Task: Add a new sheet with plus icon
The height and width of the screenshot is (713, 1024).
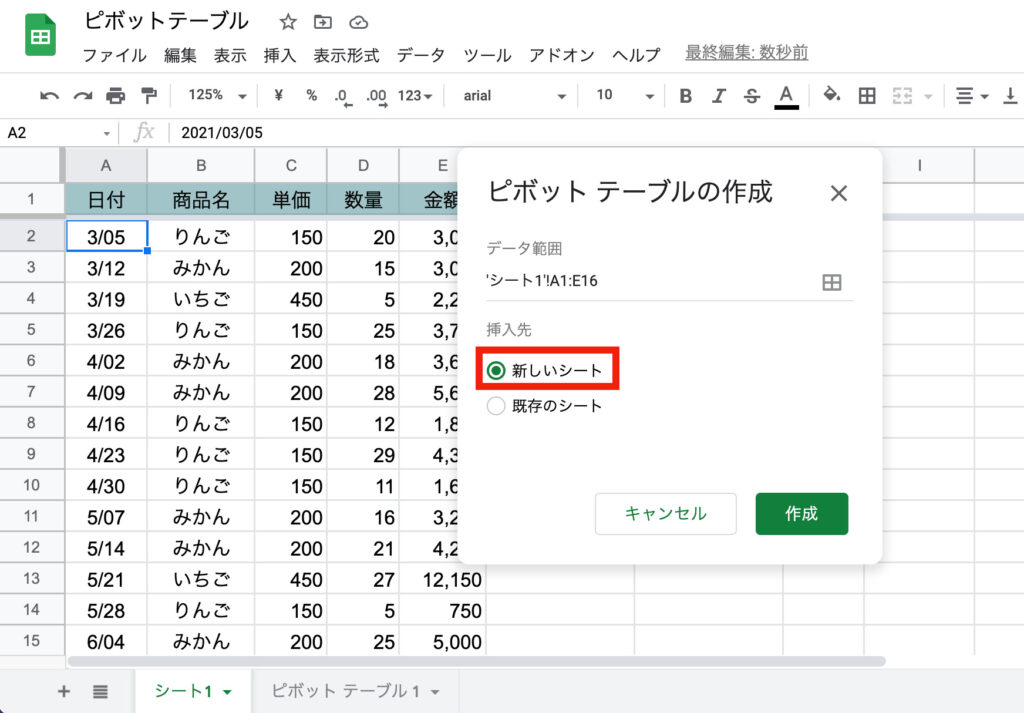Action: tap(63, 691)
